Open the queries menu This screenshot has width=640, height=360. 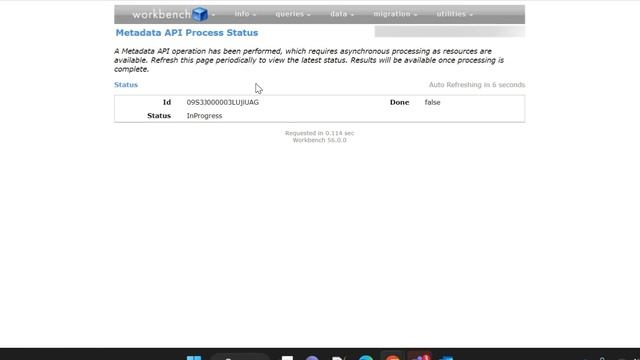(293, 14)
